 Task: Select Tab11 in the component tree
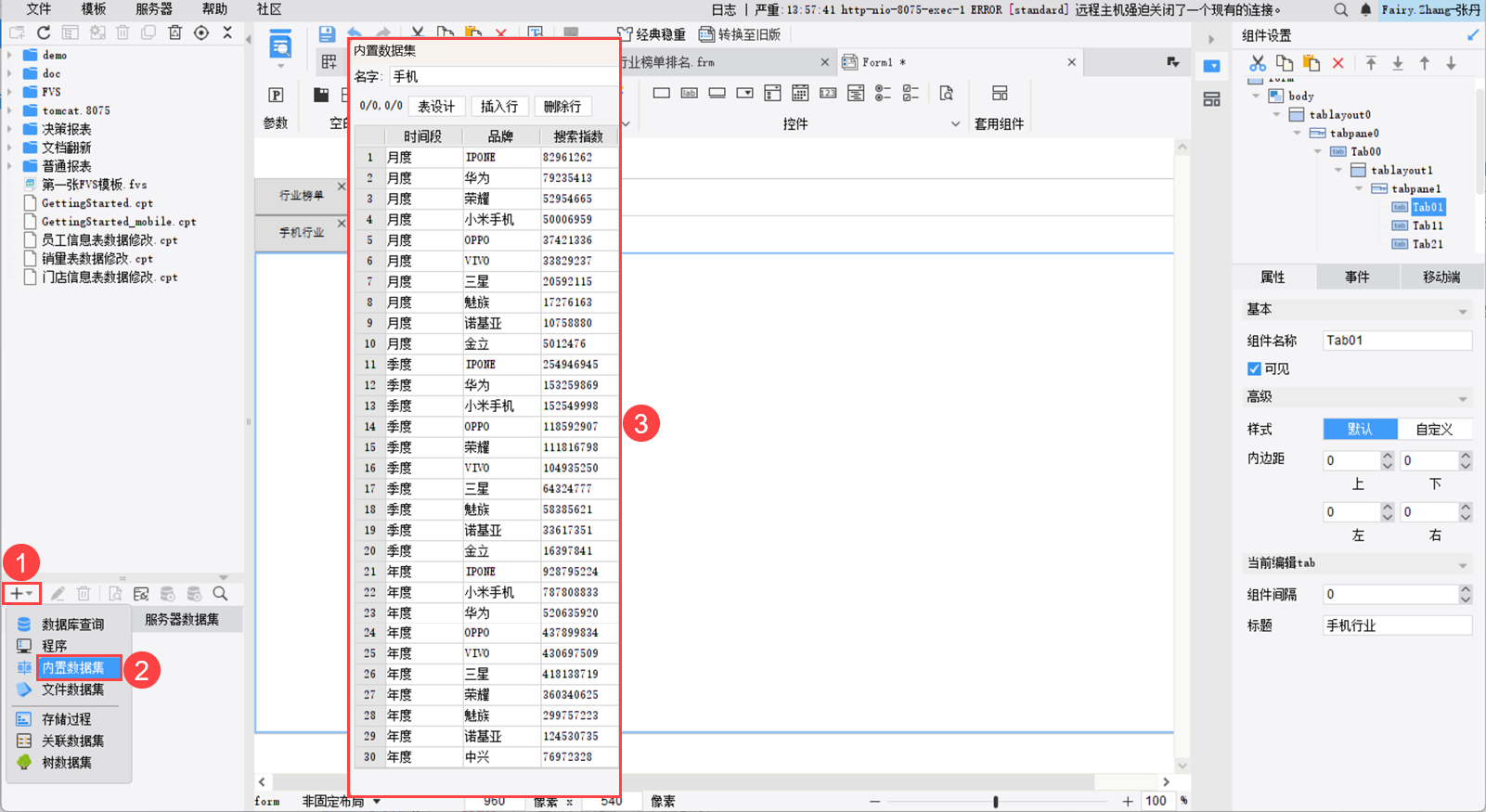1428,226
